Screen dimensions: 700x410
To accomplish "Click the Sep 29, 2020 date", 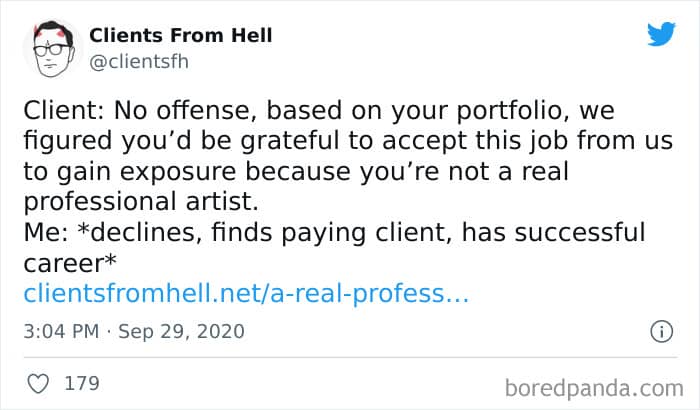I will click(x=181, y=331).
